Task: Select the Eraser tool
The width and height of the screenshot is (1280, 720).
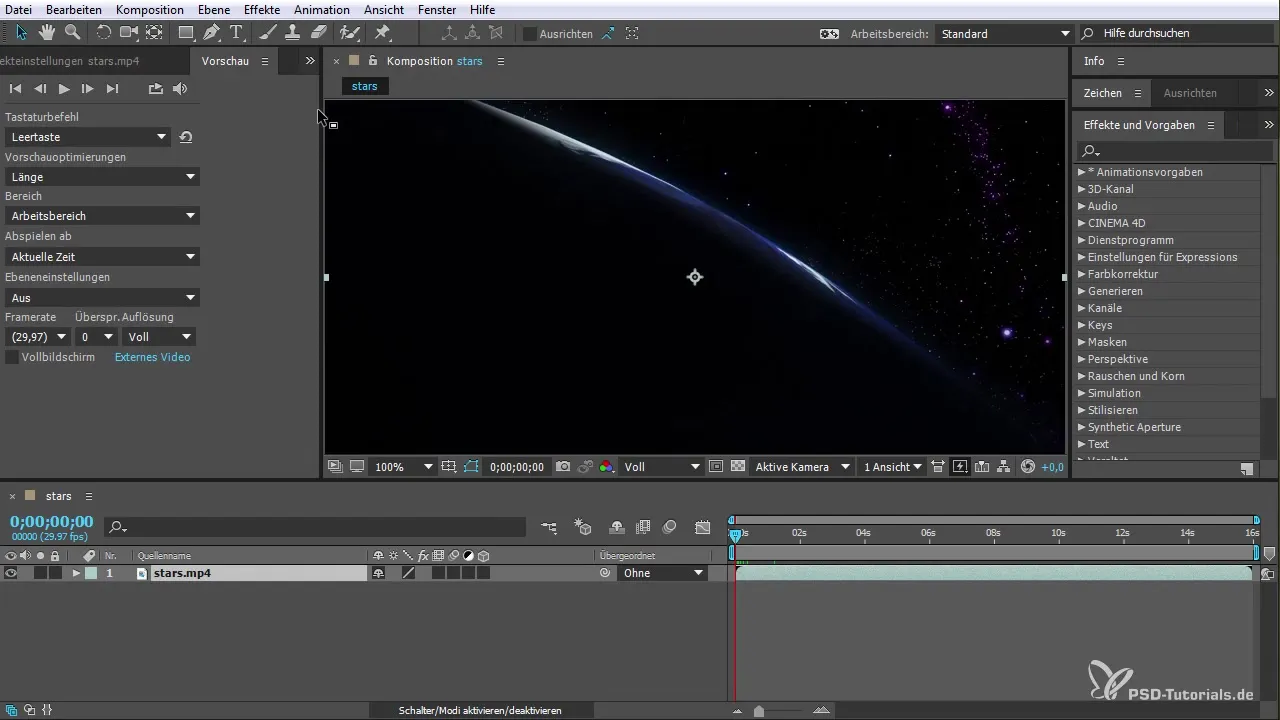Action: click(x=318, y=33)
